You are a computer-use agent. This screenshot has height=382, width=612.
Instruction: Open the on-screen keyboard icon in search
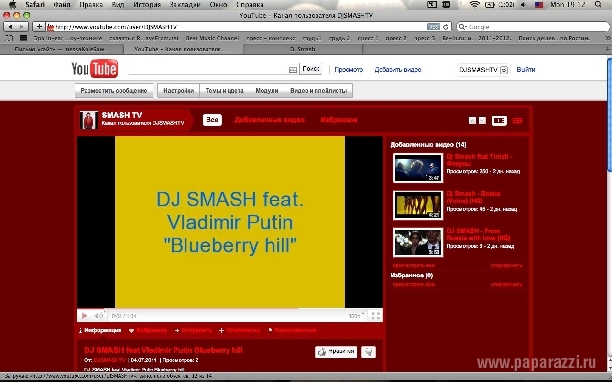click(x=293, y=69)
